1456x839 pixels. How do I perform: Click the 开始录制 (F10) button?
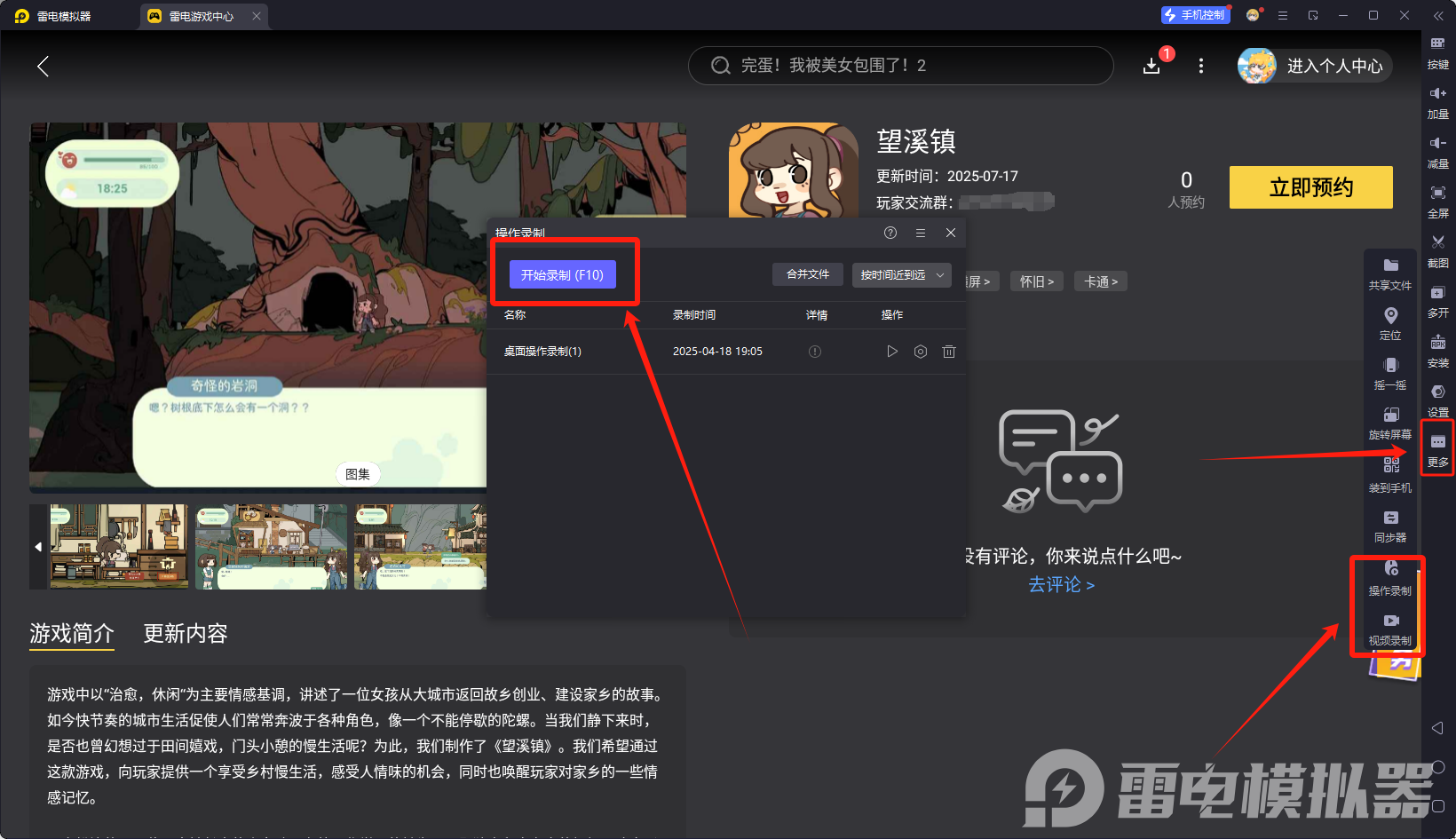(562, 275)
